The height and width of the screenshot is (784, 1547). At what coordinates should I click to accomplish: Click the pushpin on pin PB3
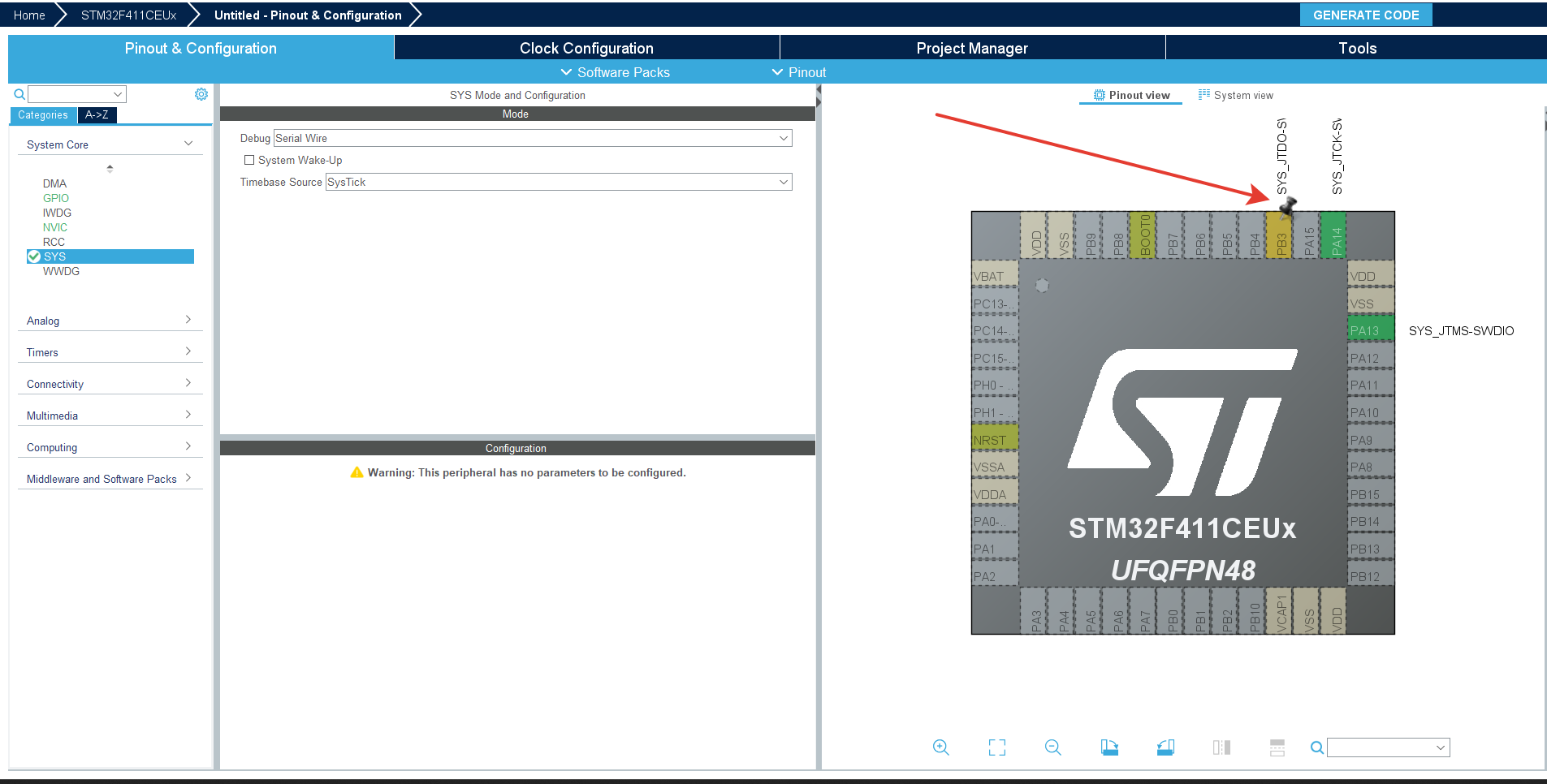pyautogui.click(x=1287, y=208)
